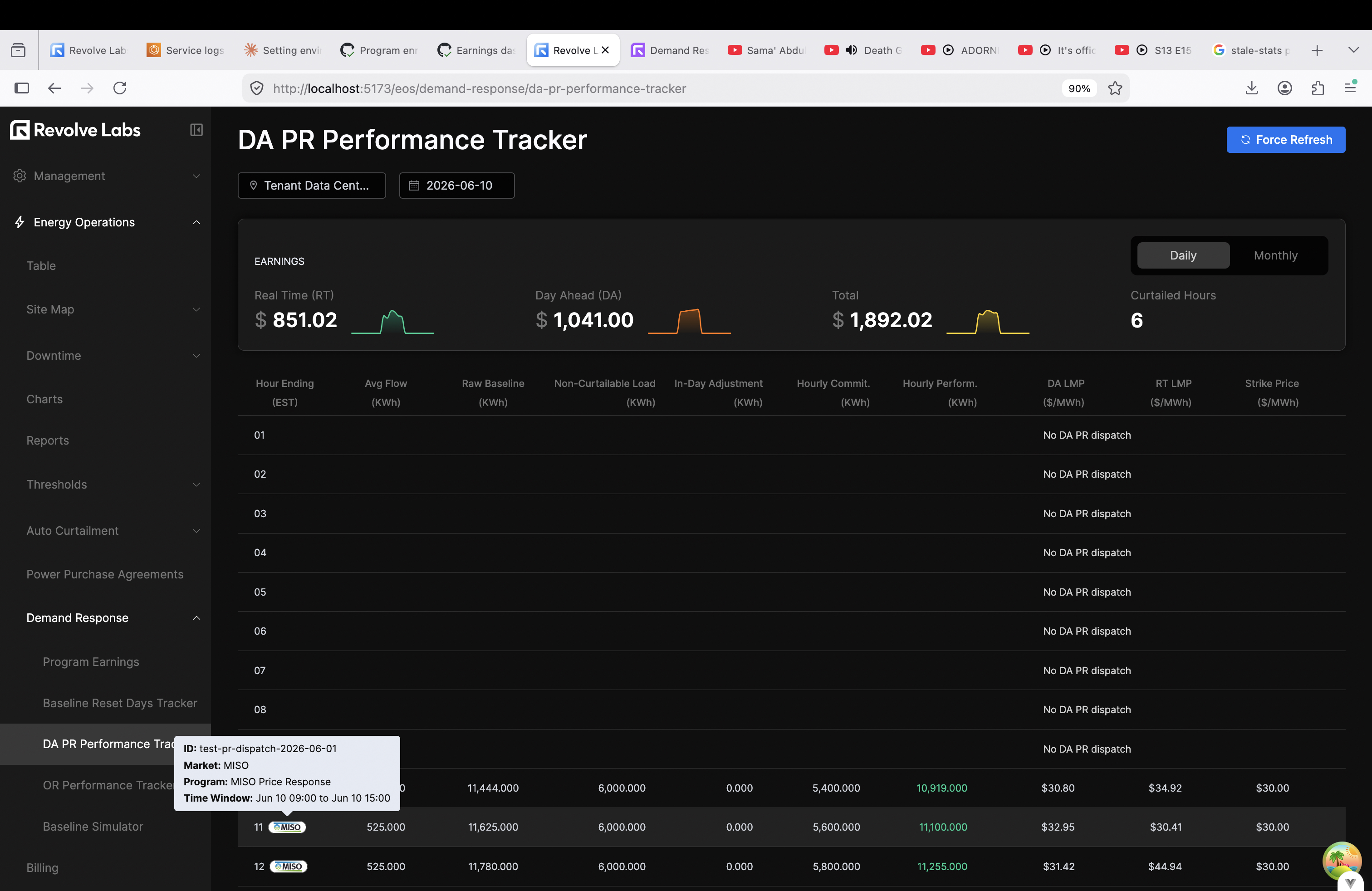This screenshot has height=891, width=1372.
Task: Open the Reports menu item
Action: (47, 441)
